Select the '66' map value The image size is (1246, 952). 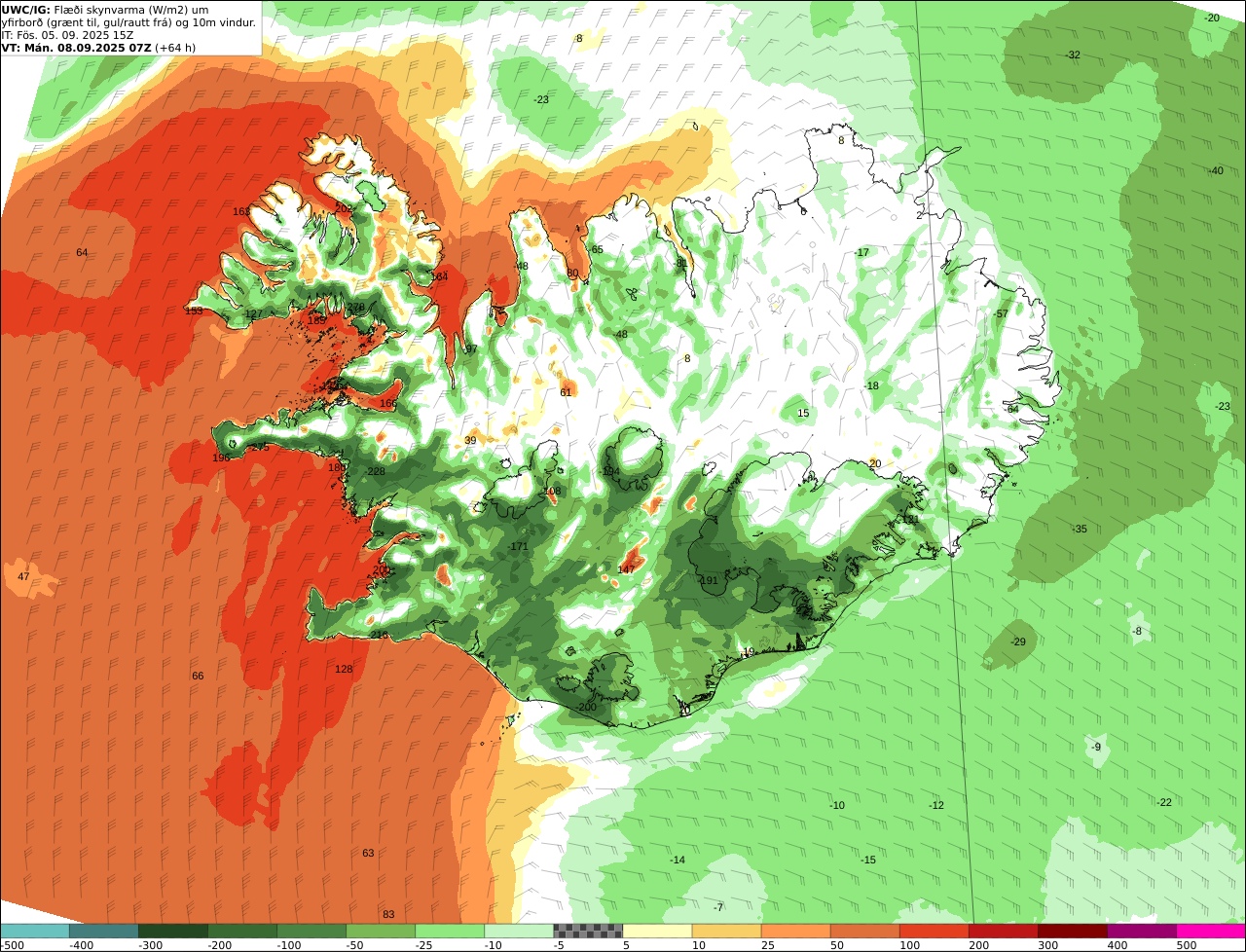198,677
